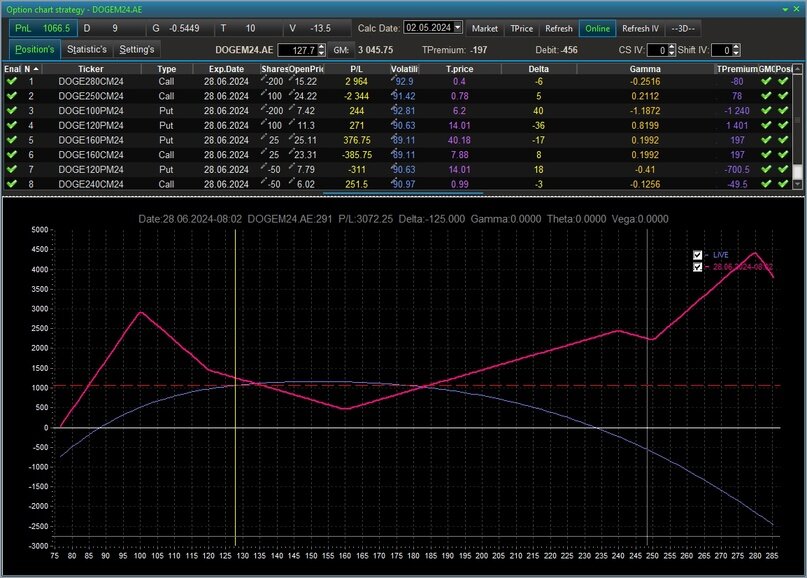Edit shares pencil icon in row 7
This screenshot has width=807, height=578.
tap(264, 166)
